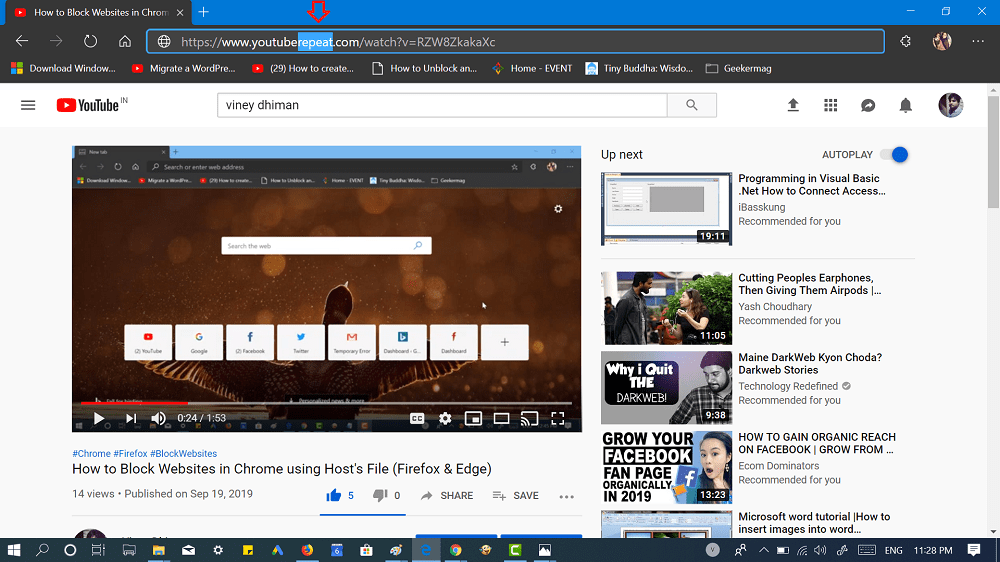The width and height of the screenshot is (1000, 562).
Task: Open the Tiny Buddha bookmark
Action: click(639, 68)
